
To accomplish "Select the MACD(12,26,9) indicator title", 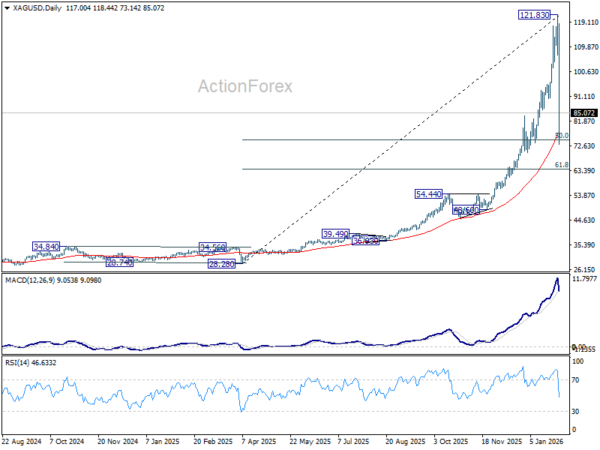I will tap(30, 281).
